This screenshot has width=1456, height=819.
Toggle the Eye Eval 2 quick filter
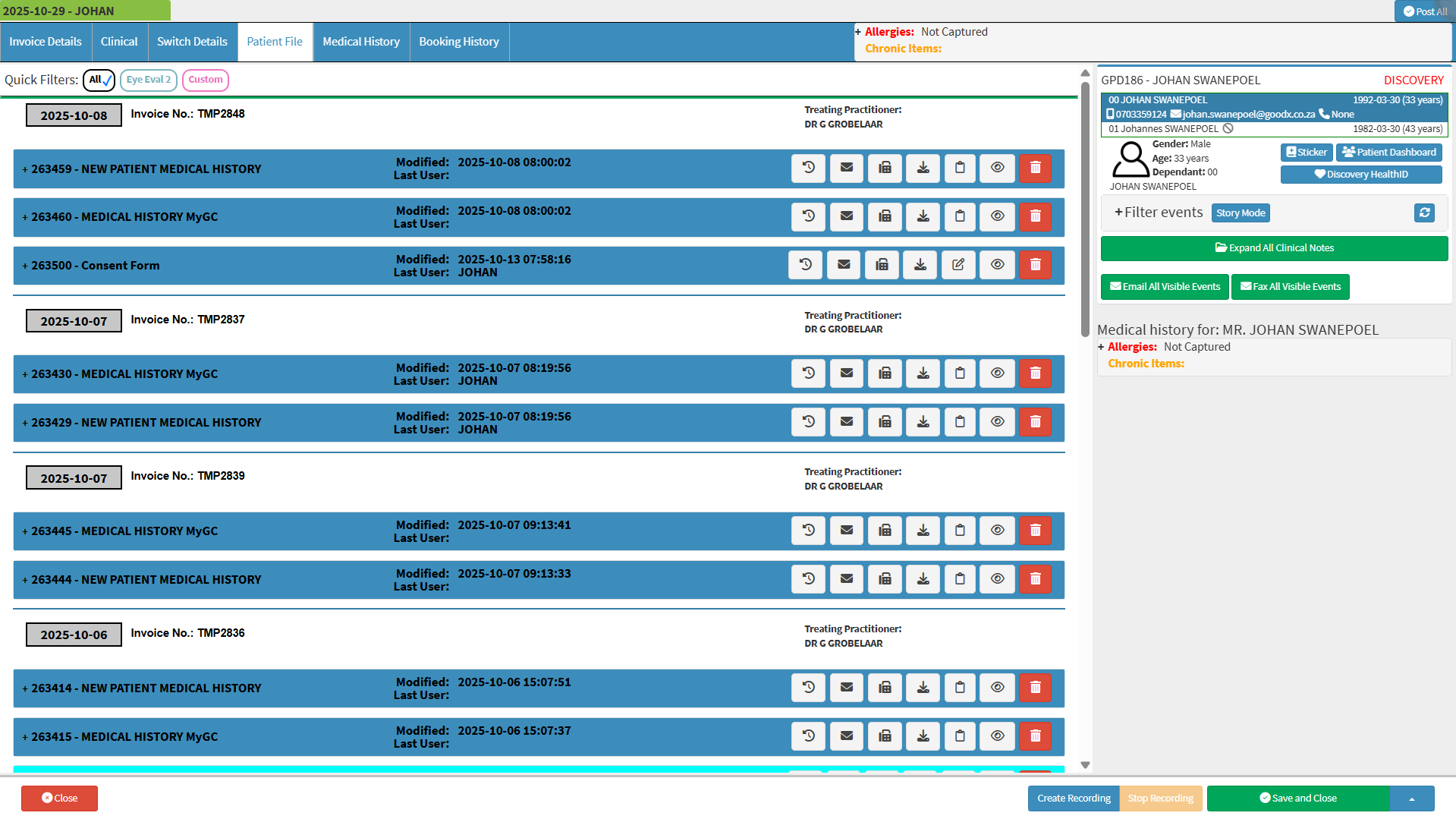[x=149, y=80]
